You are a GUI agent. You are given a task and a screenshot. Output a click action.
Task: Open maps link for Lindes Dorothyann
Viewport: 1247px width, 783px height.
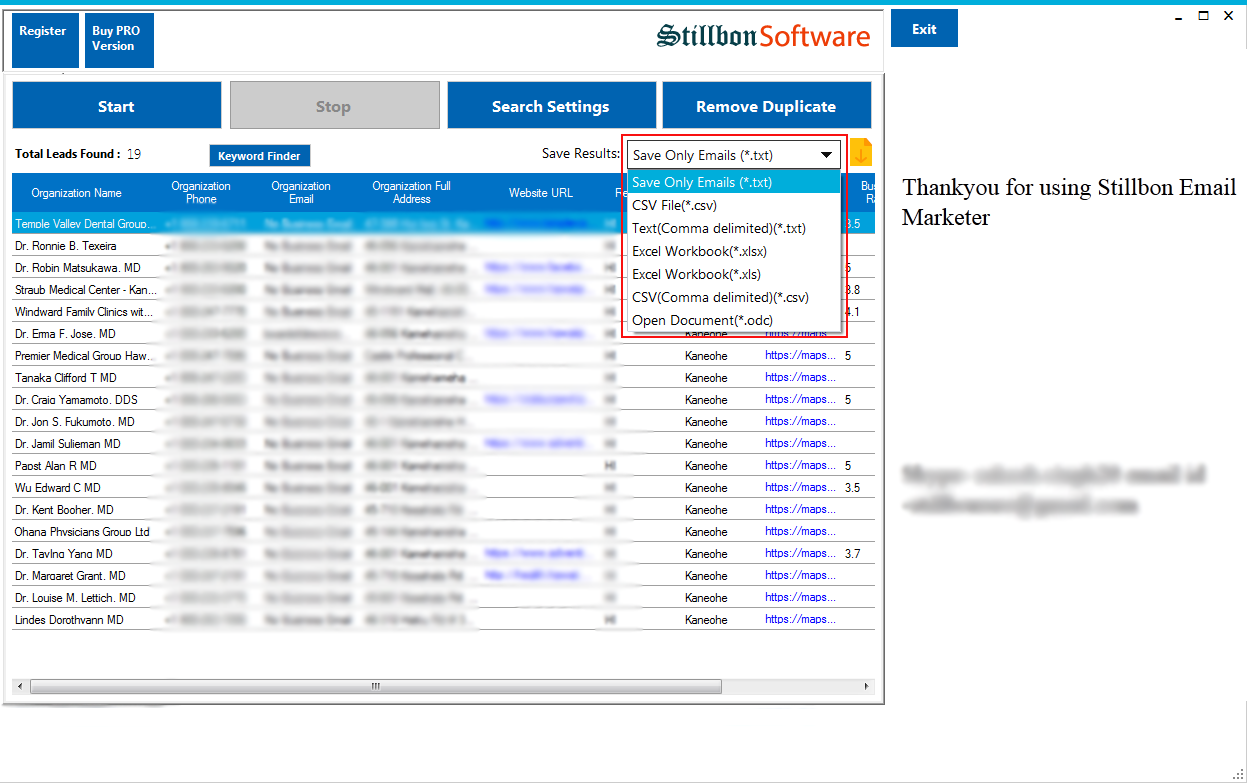[x=801, y=620]
